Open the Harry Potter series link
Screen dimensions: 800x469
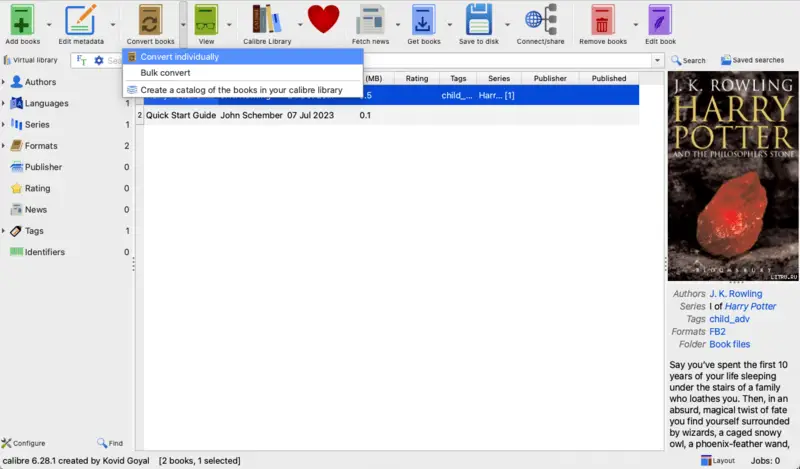pos(750,307)
